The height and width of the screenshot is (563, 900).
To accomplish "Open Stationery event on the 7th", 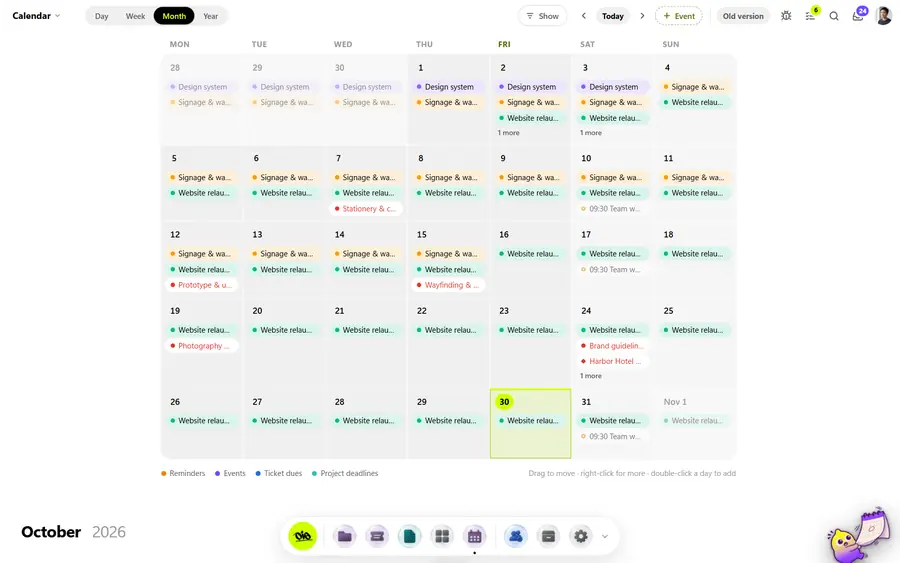I will click(x=366, y=209).
